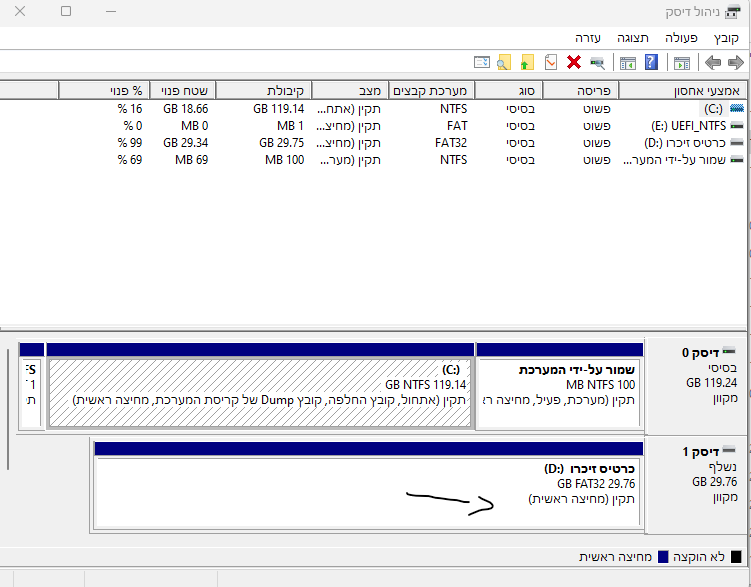Click the folder with green up-arrow icon
Screen dimensions: 751x587
pos(527,63)
